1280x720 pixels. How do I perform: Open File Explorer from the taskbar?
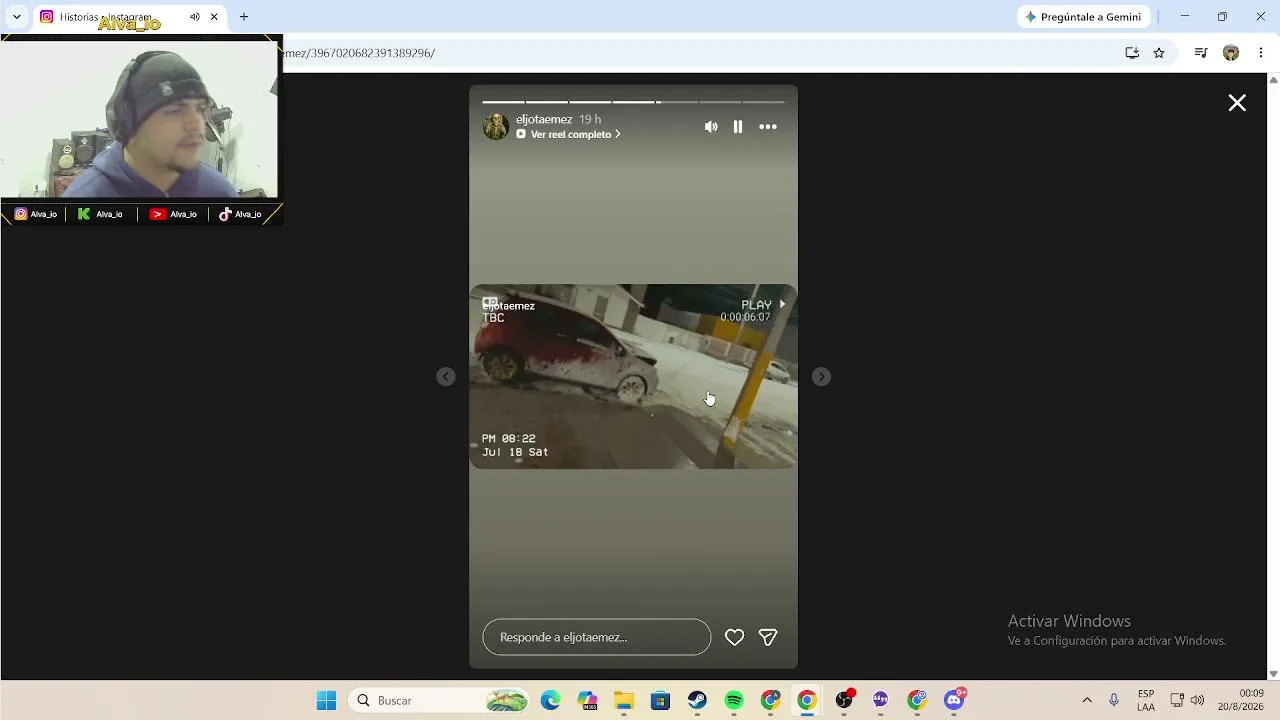click(624, 701)
